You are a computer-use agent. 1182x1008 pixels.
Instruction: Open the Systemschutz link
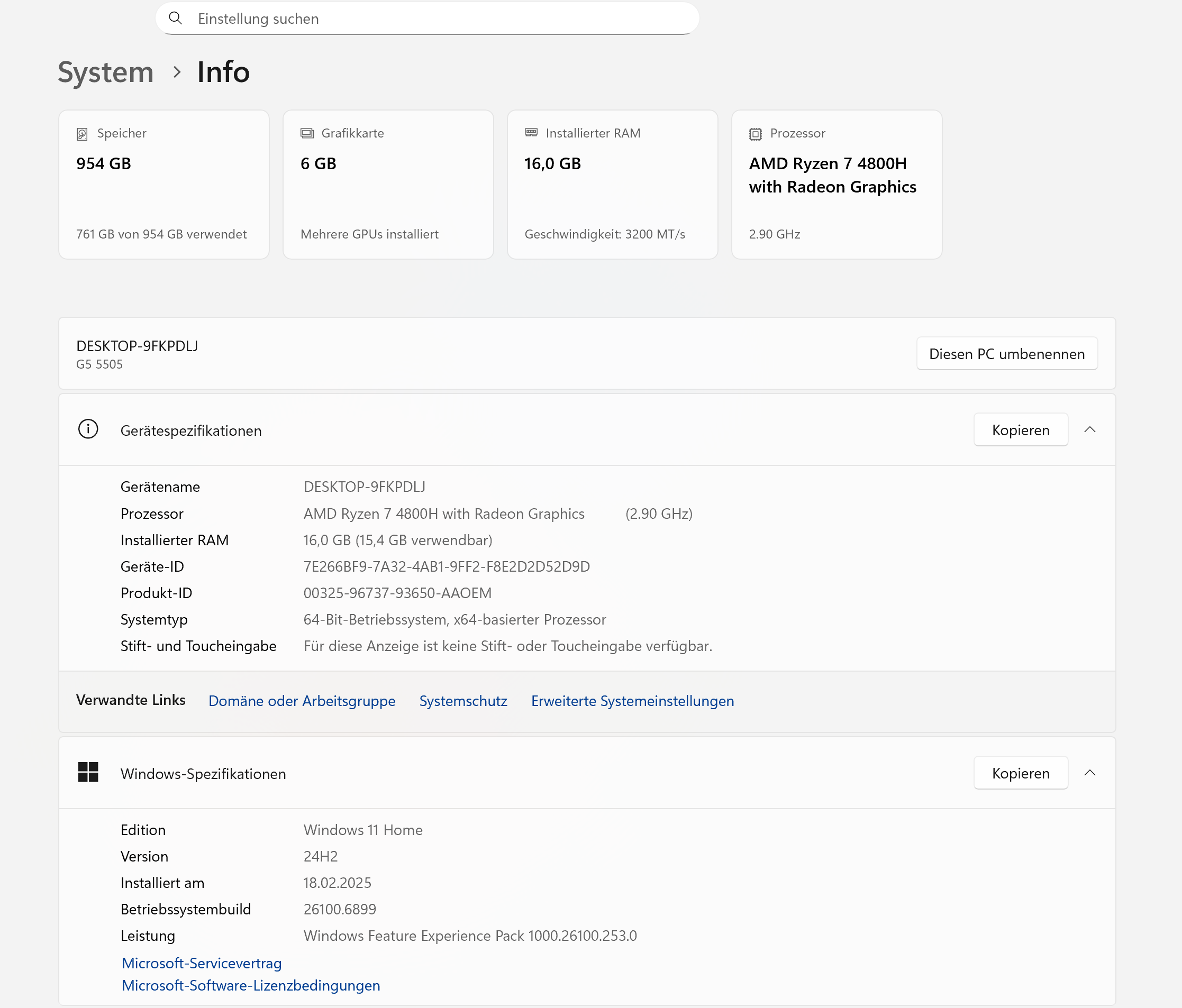tap(462, 701)
